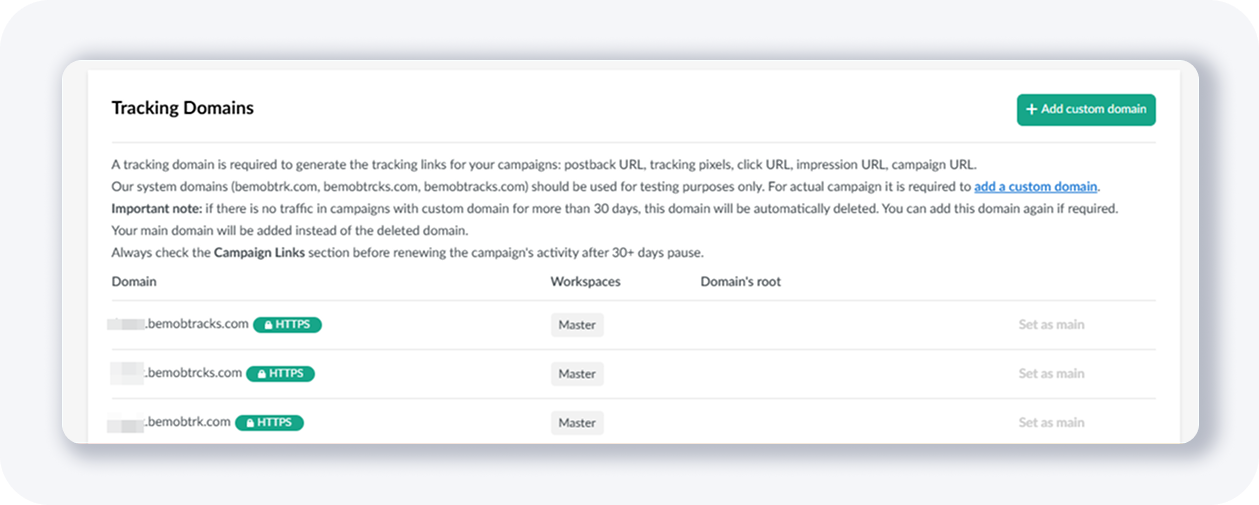Click the Workspaces column header
Screen dimensions: 1259x505
pyautogui.click(x=585, y=282)
